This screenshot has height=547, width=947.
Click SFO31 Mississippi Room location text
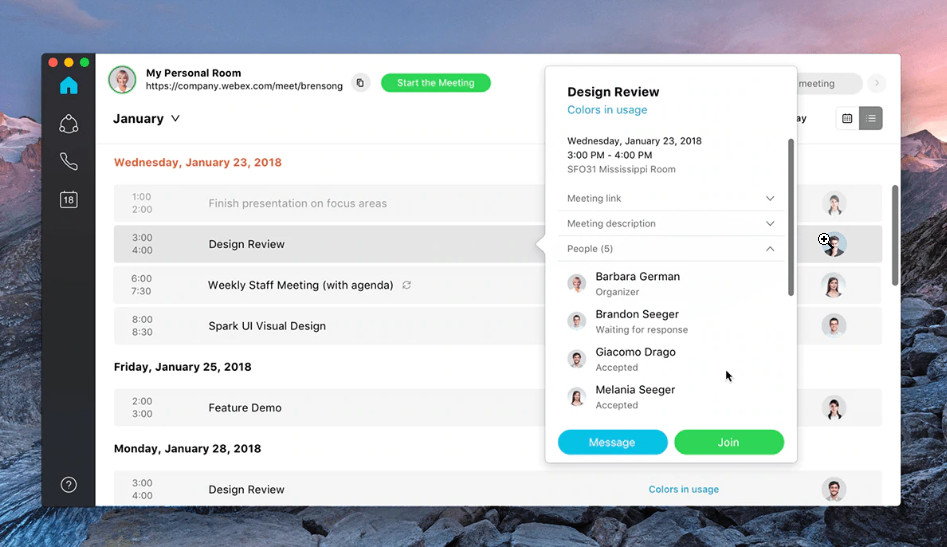click(x=621, y=170)
